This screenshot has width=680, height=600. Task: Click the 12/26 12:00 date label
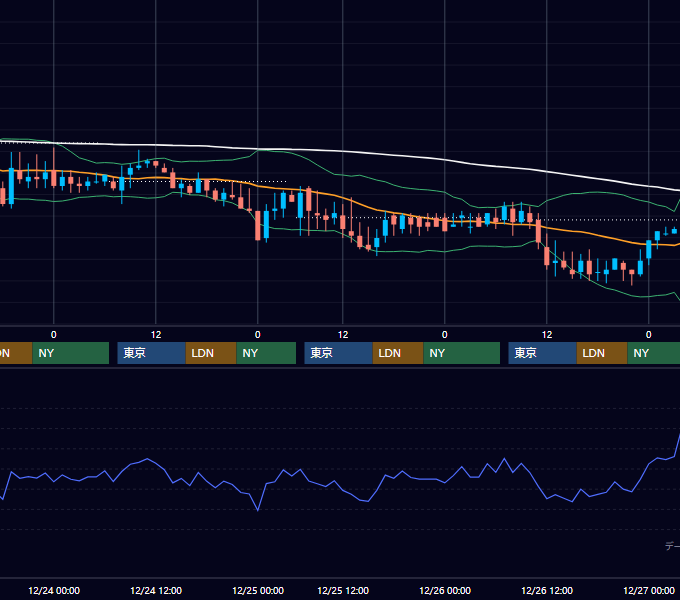547,590
